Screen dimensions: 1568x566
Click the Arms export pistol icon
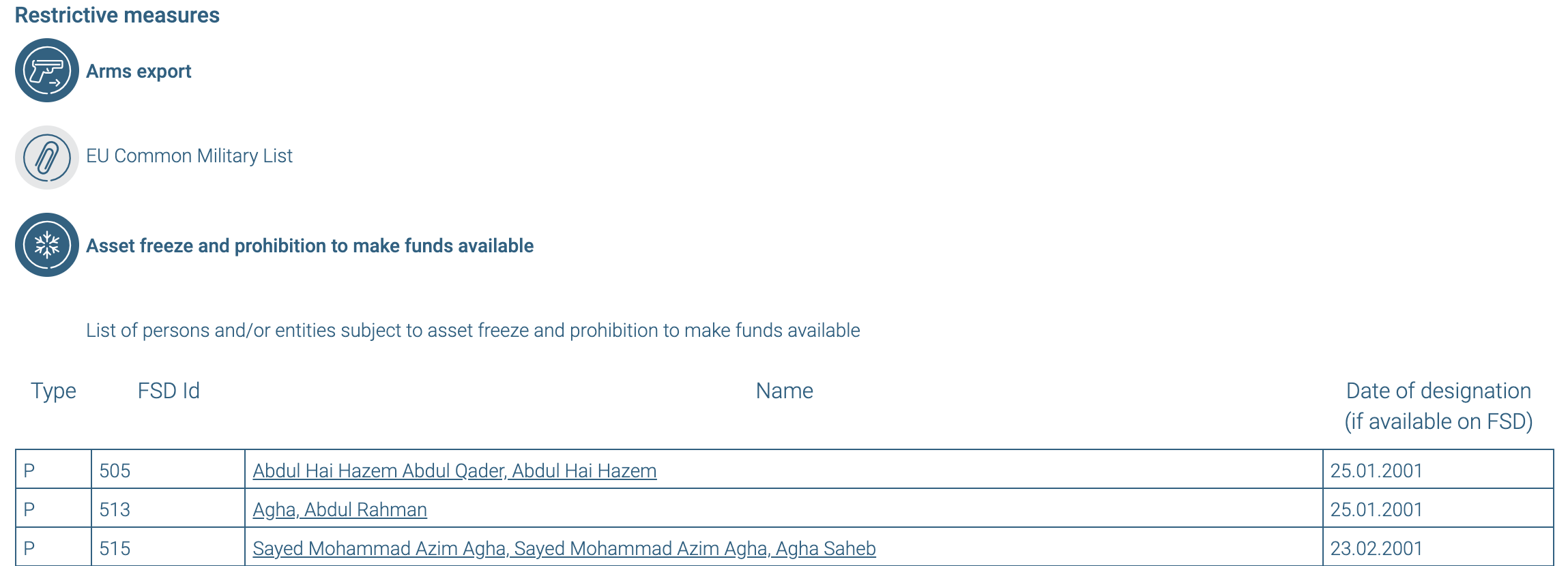click(47, 70)
